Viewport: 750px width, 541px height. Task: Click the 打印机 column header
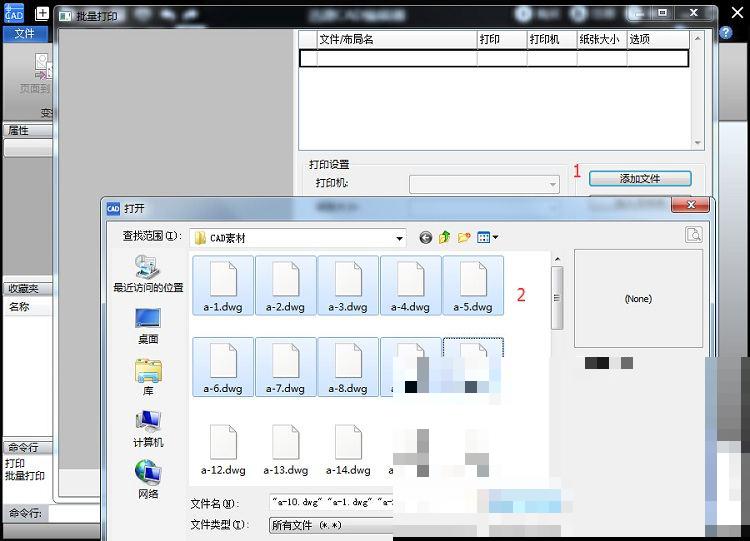coord(552,39)
